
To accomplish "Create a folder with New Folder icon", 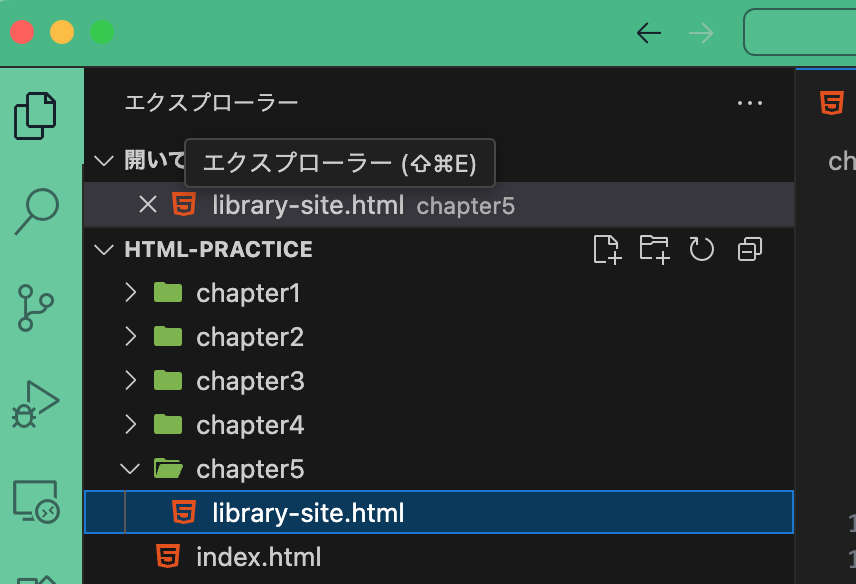I will pos(654,249).
